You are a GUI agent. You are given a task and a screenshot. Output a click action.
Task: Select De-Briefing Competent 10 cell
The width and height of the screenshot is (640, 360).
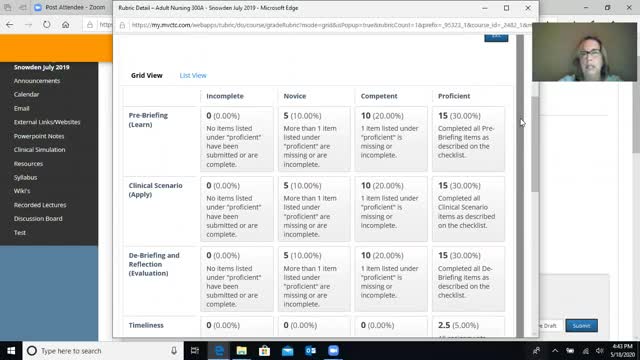(391, 279)
